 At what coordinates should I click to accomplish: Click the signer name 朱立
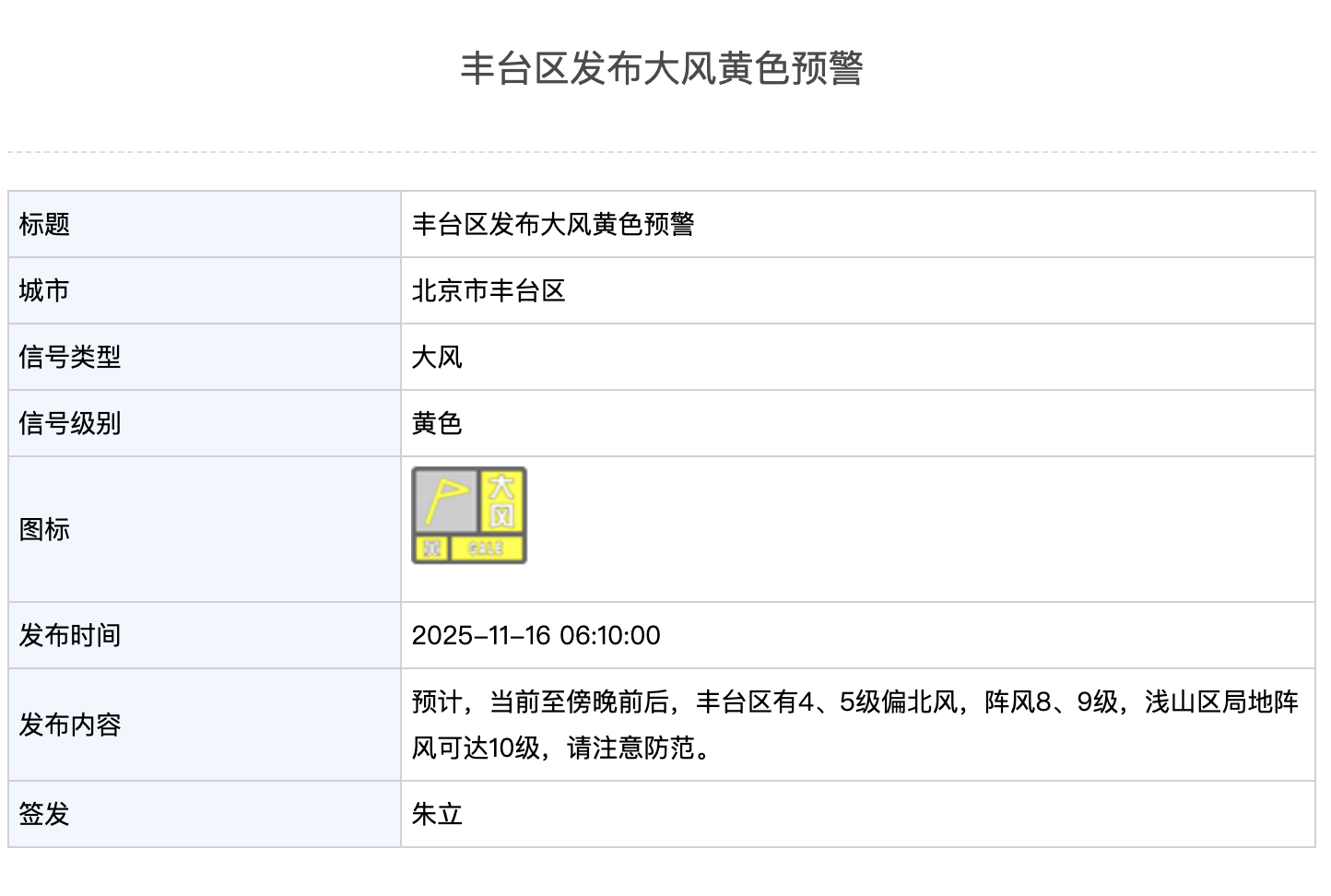pos(437,814)
